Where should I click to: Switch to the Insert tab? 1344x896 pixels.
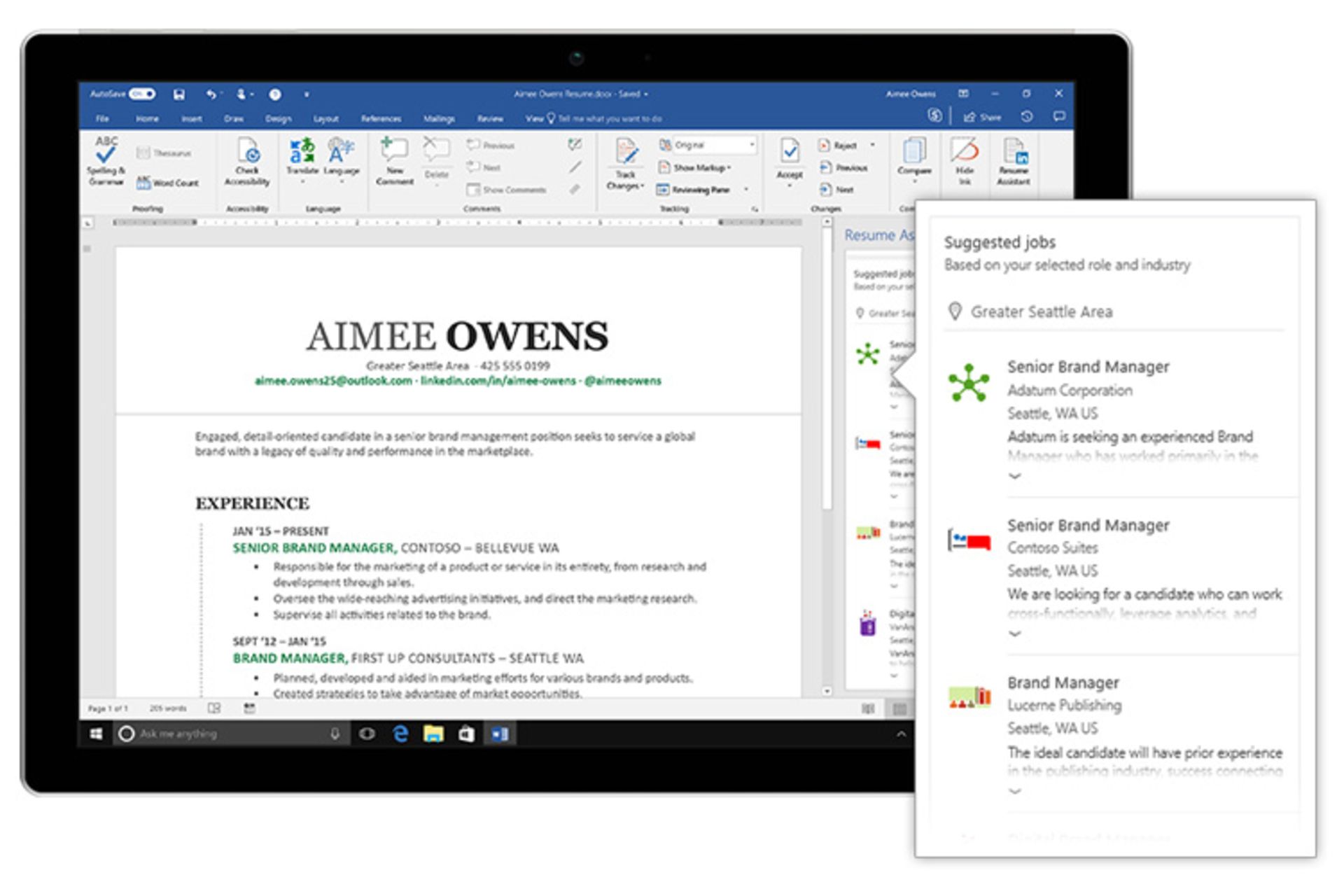click(x=192, y=118)
